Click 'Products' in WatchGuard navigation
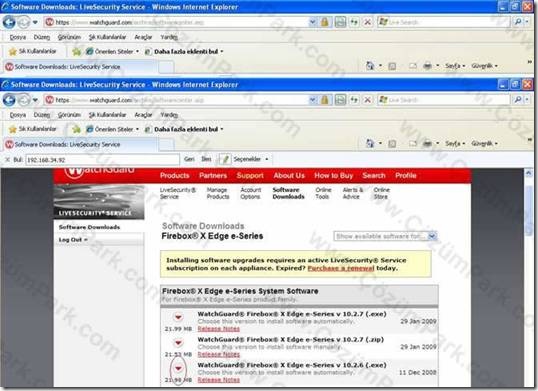The image size is (538, 391). [x=174, y=176]
